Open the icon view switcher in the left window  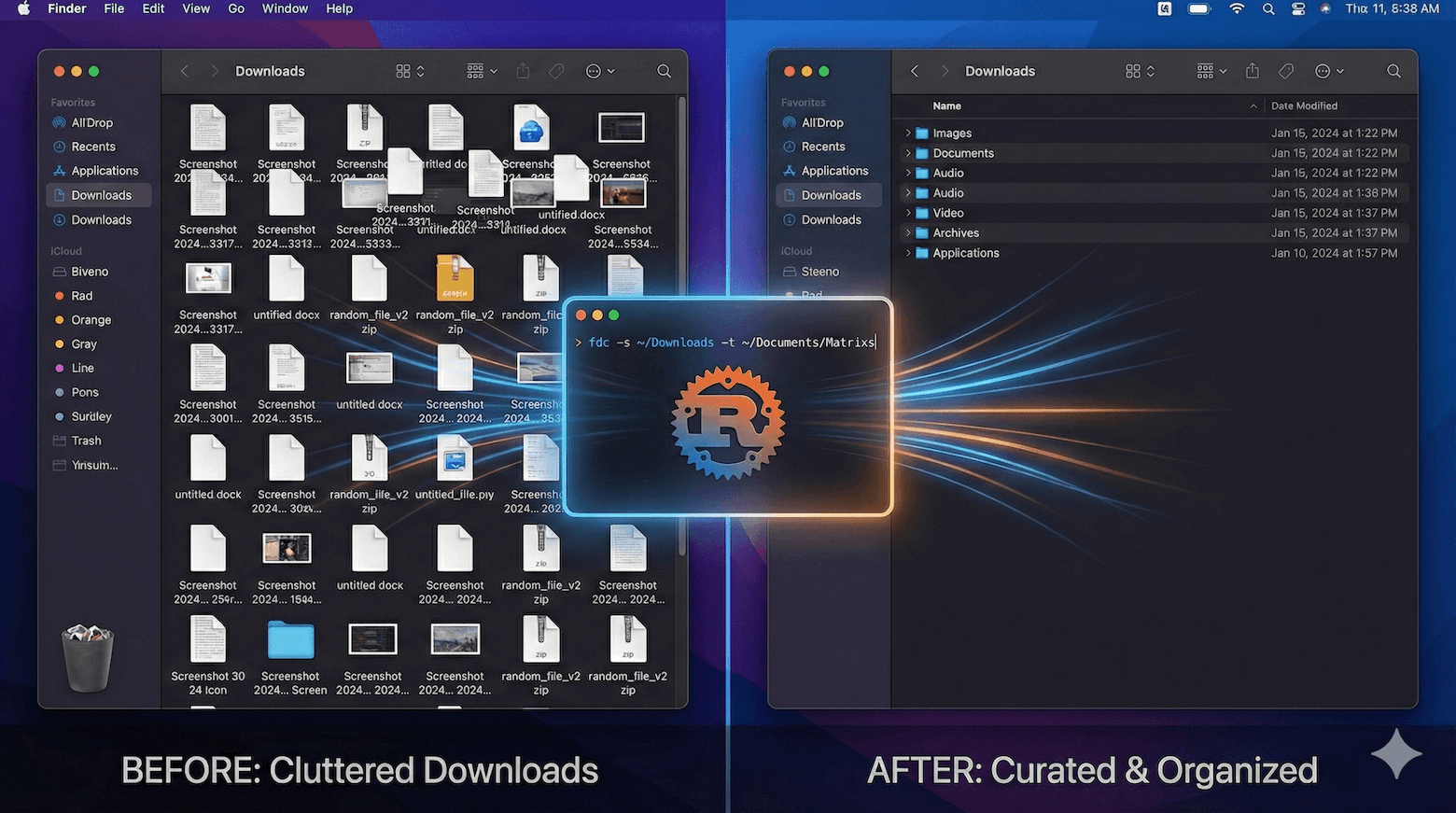[x=410, y=71]
